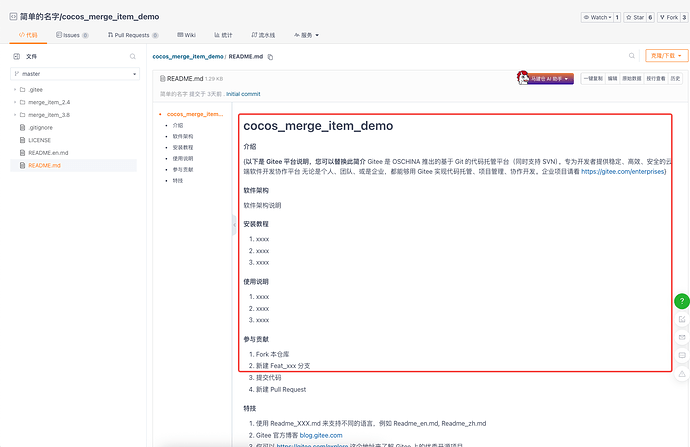
Task: Open the 马建仓 AI 助手 dropdown
Action: click(x=550, y=79)
